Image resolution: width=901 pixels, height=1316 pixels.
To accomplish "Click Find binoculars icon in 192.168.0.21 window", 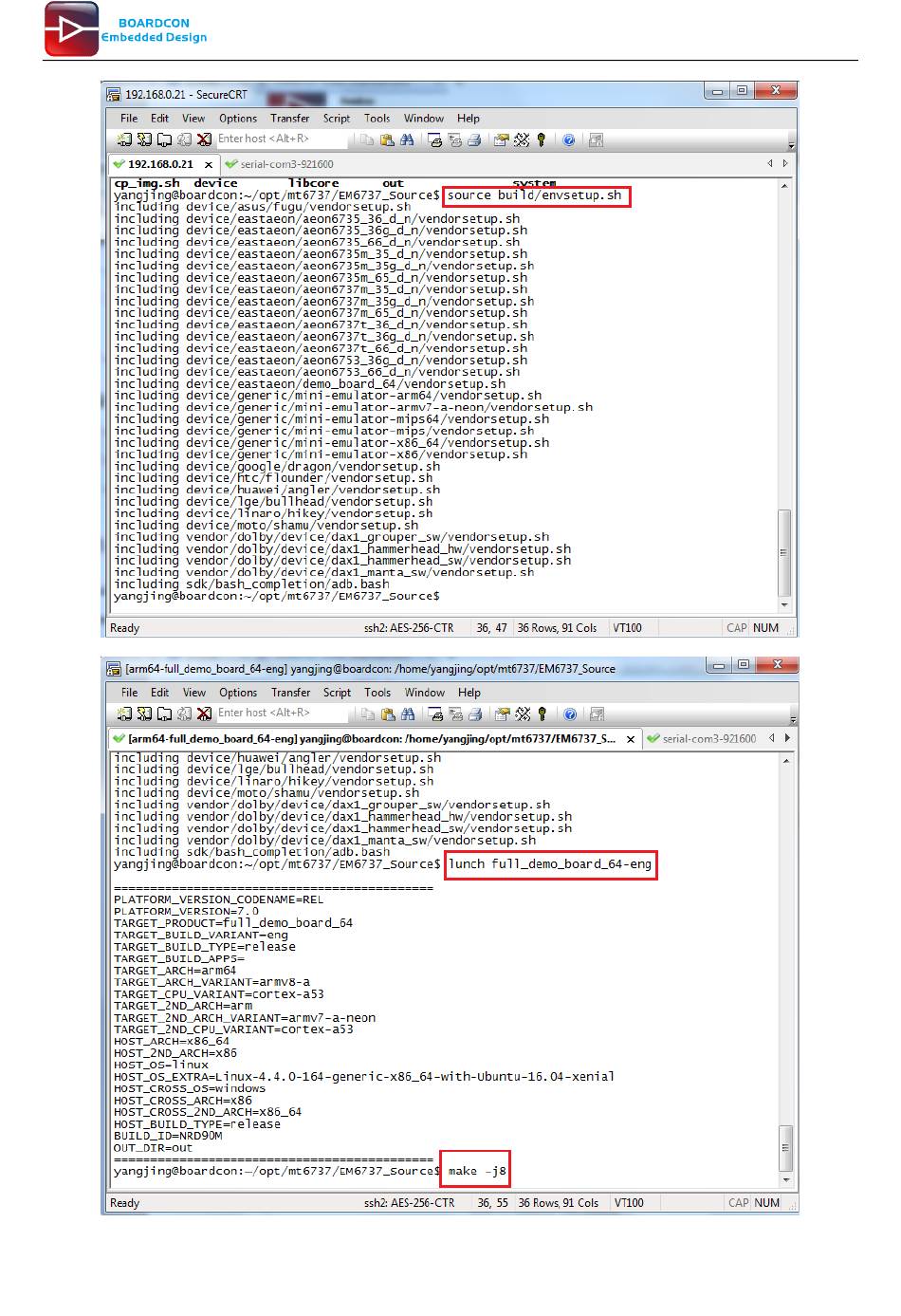I will tap(407, 139).
